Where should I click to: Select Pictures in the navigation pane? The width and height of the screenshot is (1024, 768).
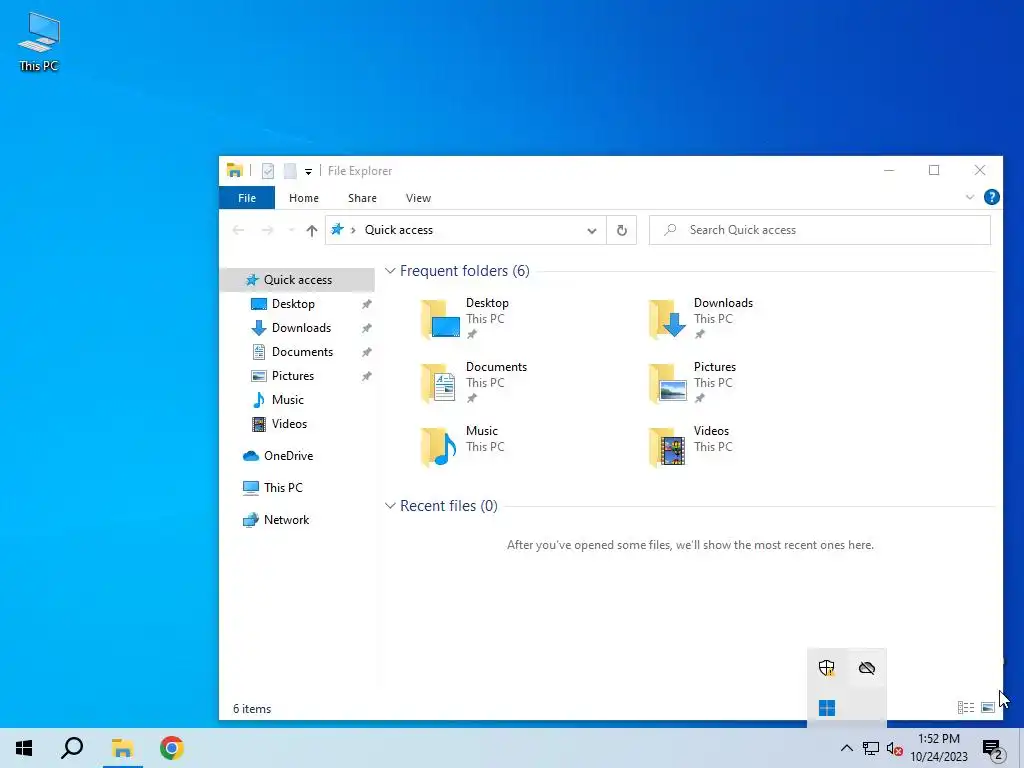click(293, 376)
